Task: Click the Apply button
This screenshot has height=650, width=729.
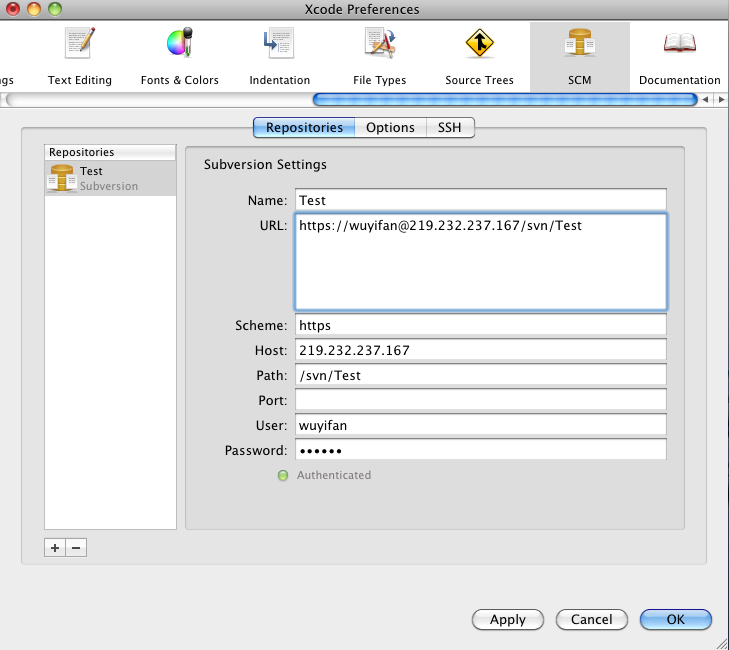Action: click(508, 619)
